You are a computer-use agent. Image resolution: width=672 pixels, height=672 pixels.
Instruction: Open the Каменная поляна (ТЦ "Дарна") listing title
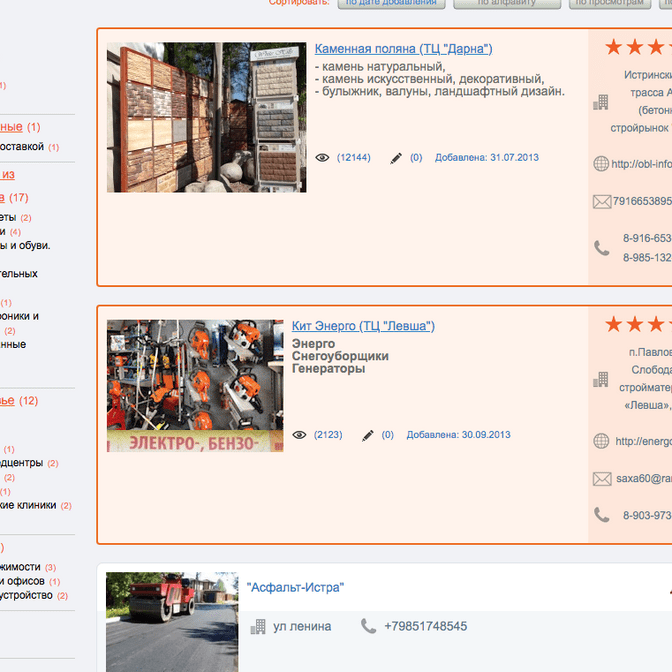coord(403,49)
